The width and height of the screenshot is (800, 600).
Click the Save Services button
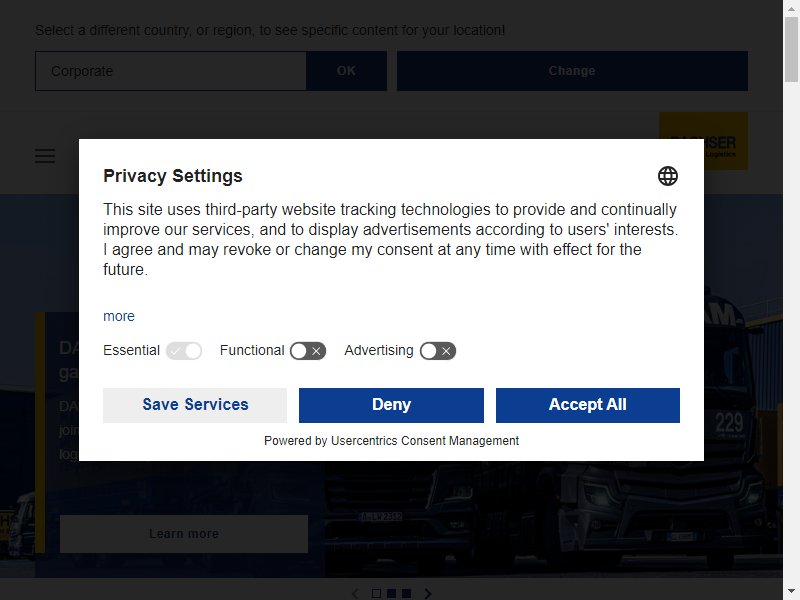pyautogui.click(x=195, y=405)
